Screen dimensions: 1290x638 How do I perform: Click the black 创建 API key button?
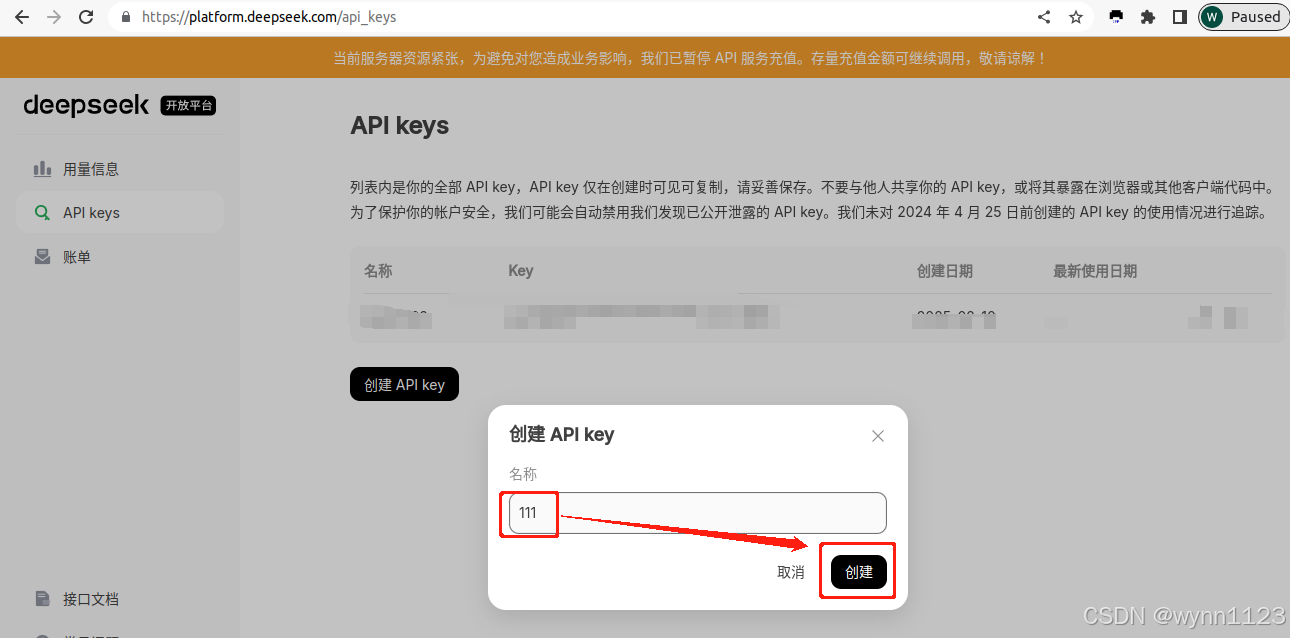404,384
